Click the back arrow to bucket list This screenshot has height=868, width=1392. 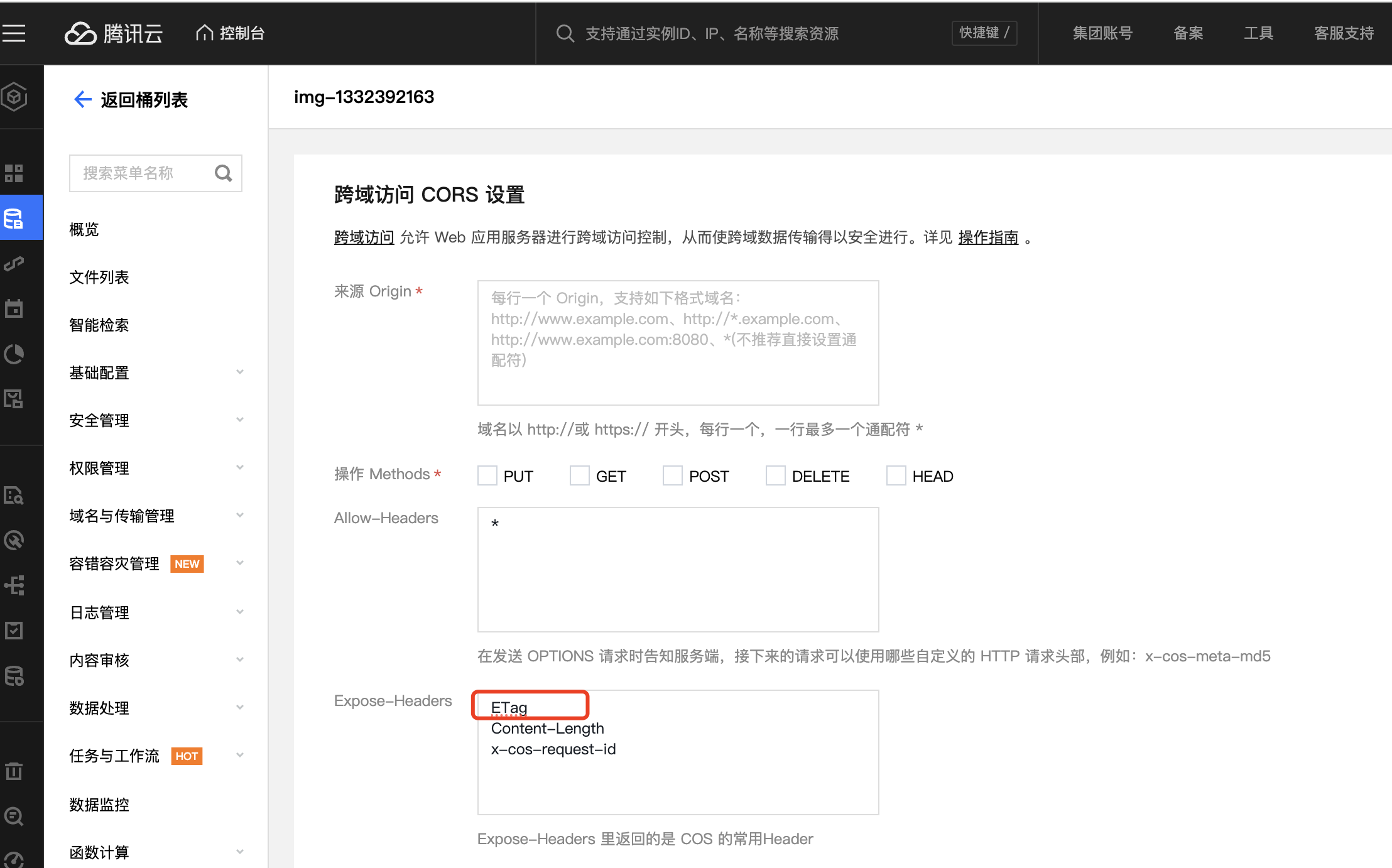(x=82, y=99)
